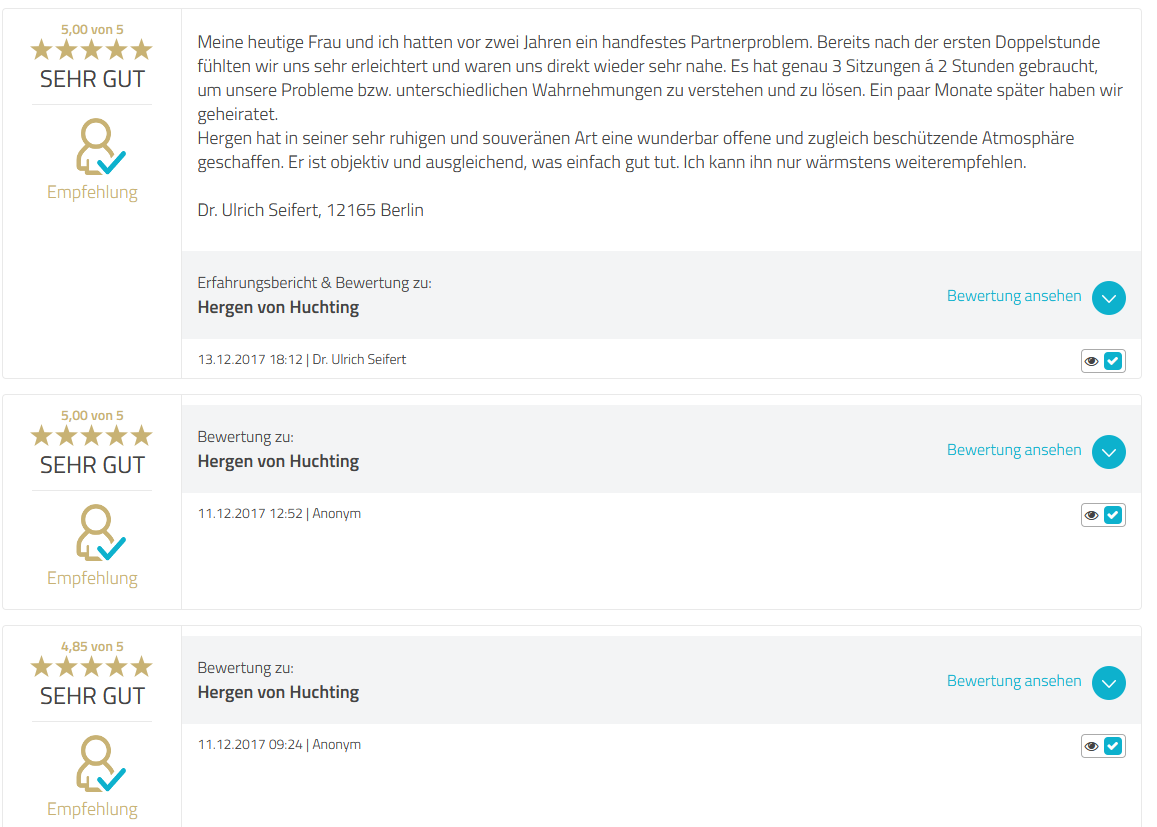Click the star rating of the 12:52 review
The height and width of the screenshot is (827, 1157).
pyautogui.click(x=92, y=435)
